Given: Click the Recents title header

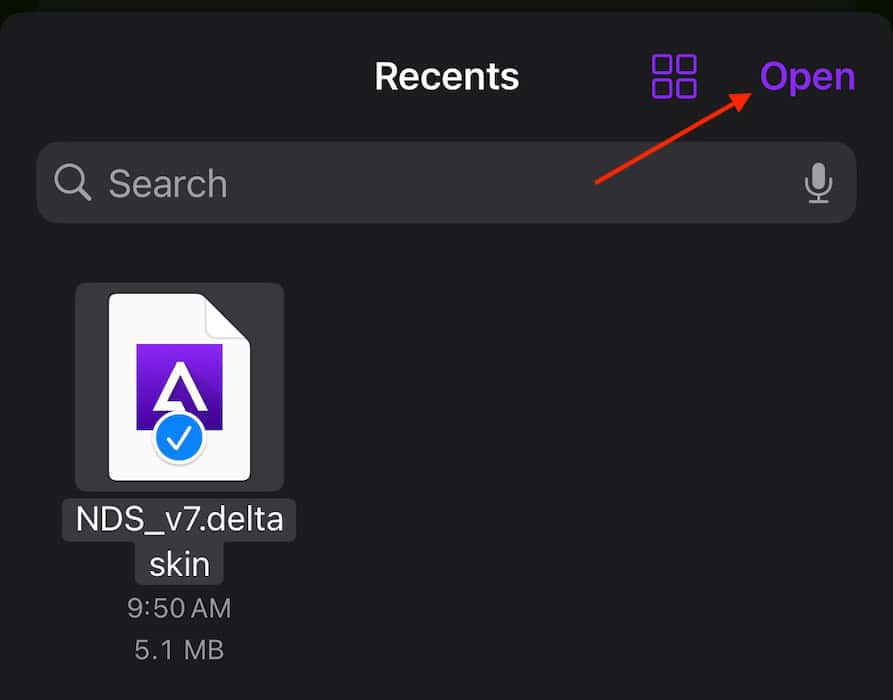Looking at the screenshot, I should (446, 77).
